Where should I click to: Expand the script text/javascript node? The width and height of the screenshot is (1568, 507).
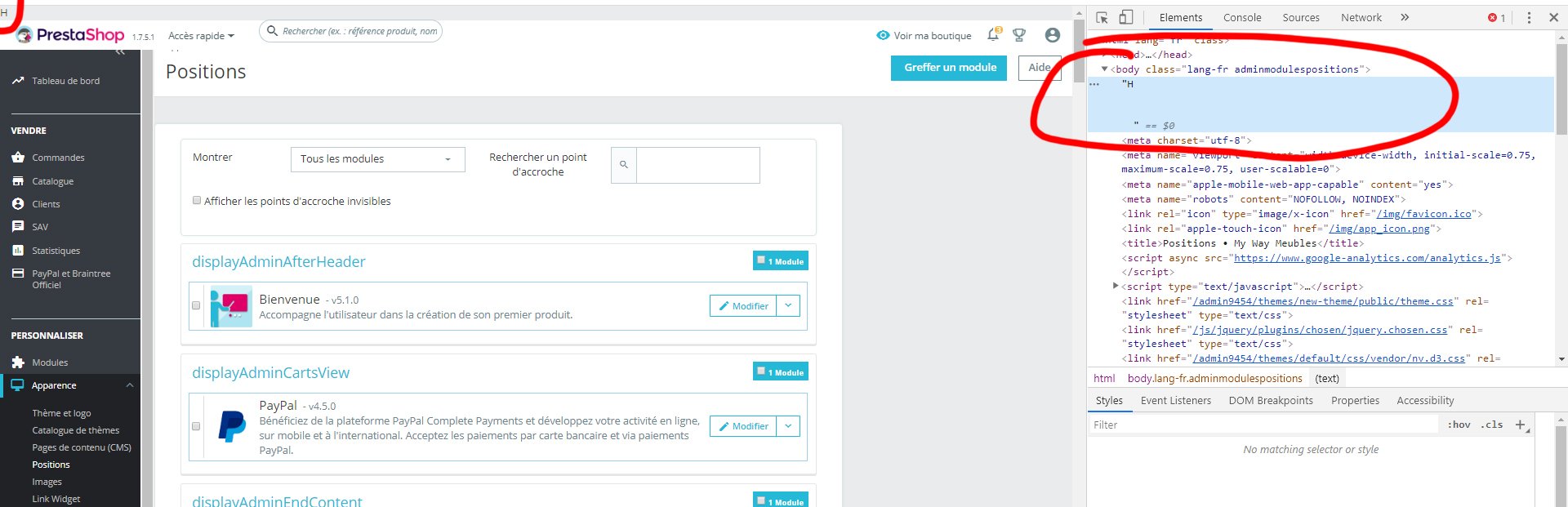pos(1116,286)
